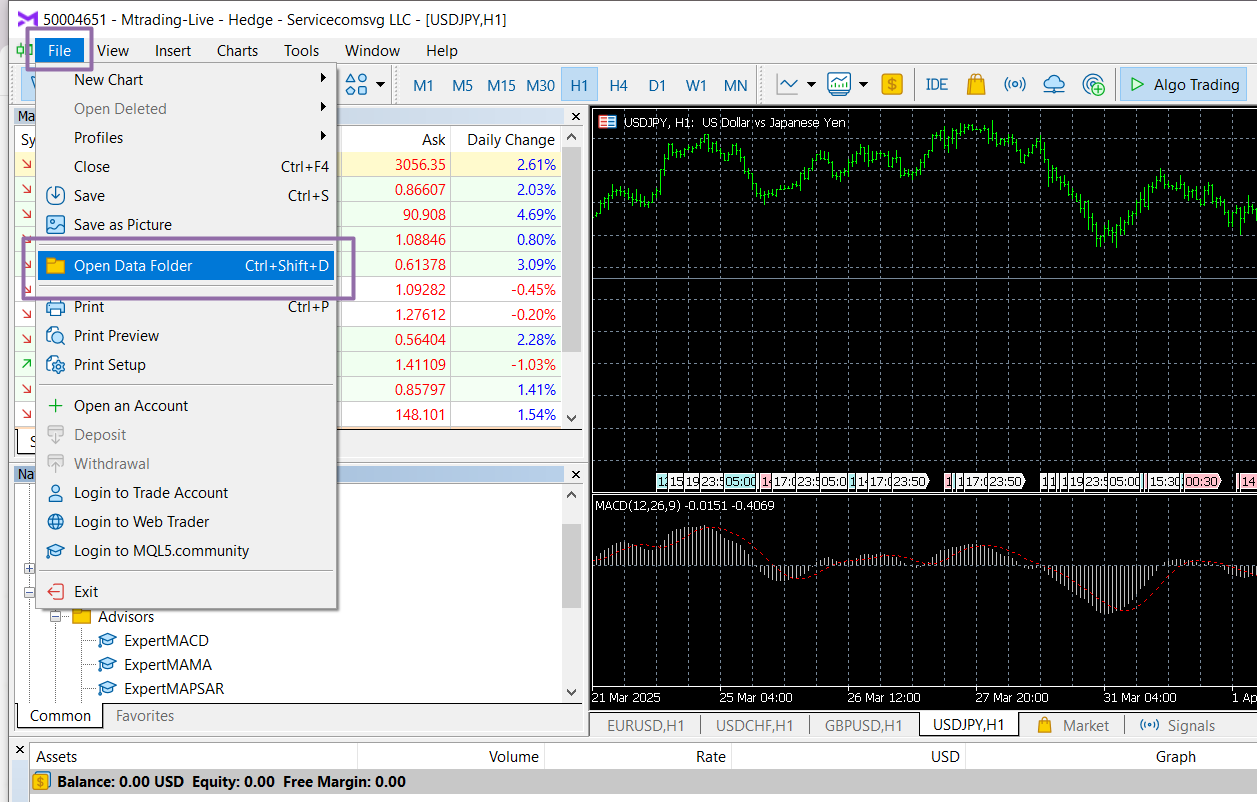The width and height of the screenshot is (1257, 802).
Task: Switch to GBPUSD,H1 chart tab
Action: pos(863,725)
